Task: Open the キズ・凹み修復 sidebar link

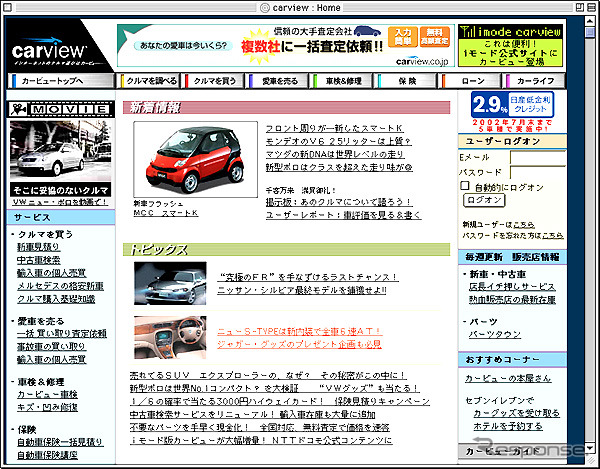Action: point(47,407)
